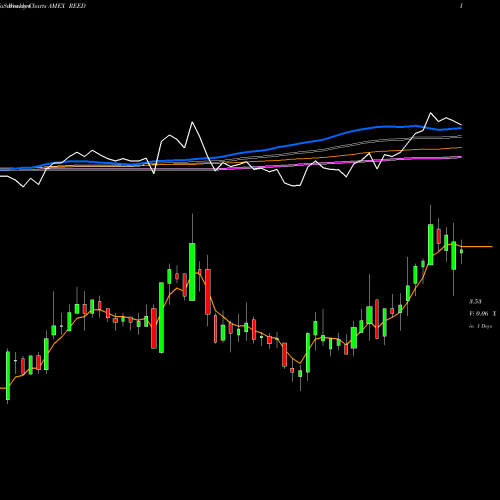Click the '3.53' price value
Viewport: 500px width, 500px height.
pyautogui.click(x=475, y=302)
